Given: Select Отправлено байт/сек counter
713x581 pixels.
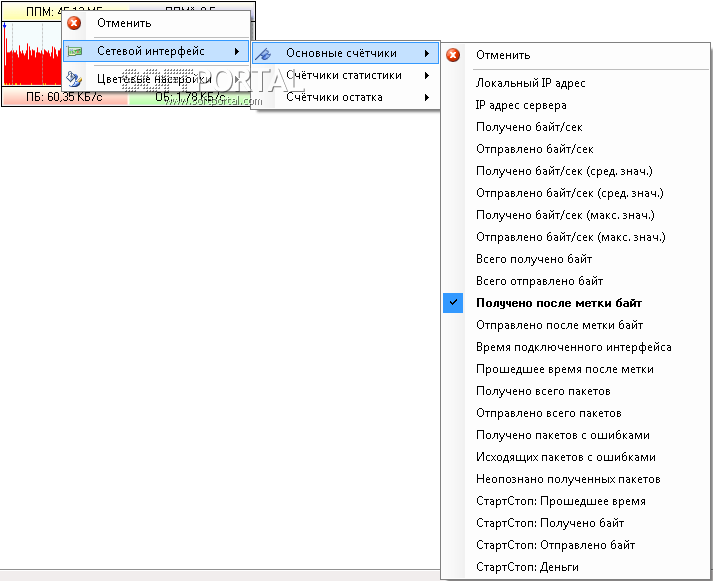Looking at the screenshot, I should pos(576,149).
